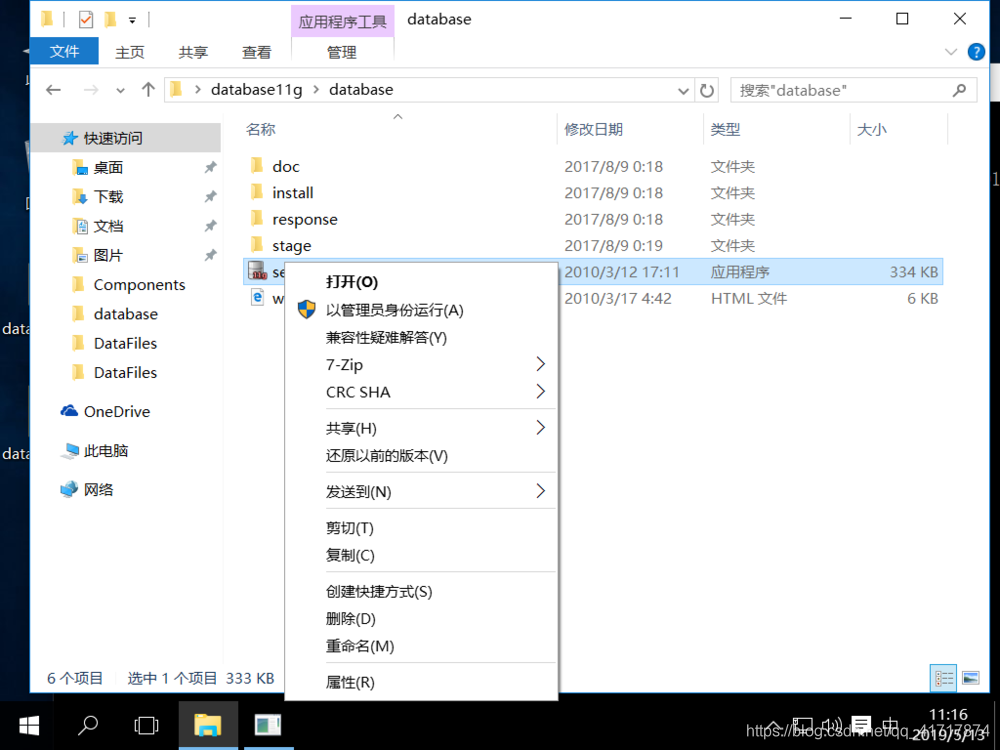Viewport: 1000px width, 750px height.
Task: Select the install folder
Action: [293, 193]
